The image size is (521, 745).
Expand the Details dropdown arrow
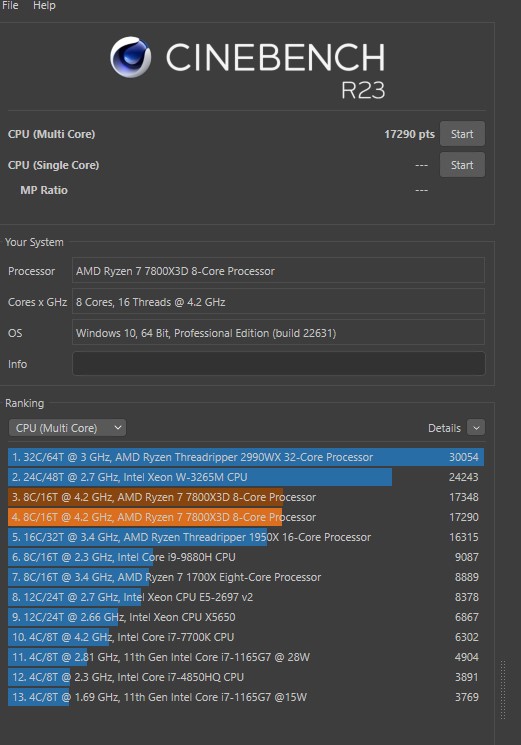pyautogui.click(x=476, y=428)
